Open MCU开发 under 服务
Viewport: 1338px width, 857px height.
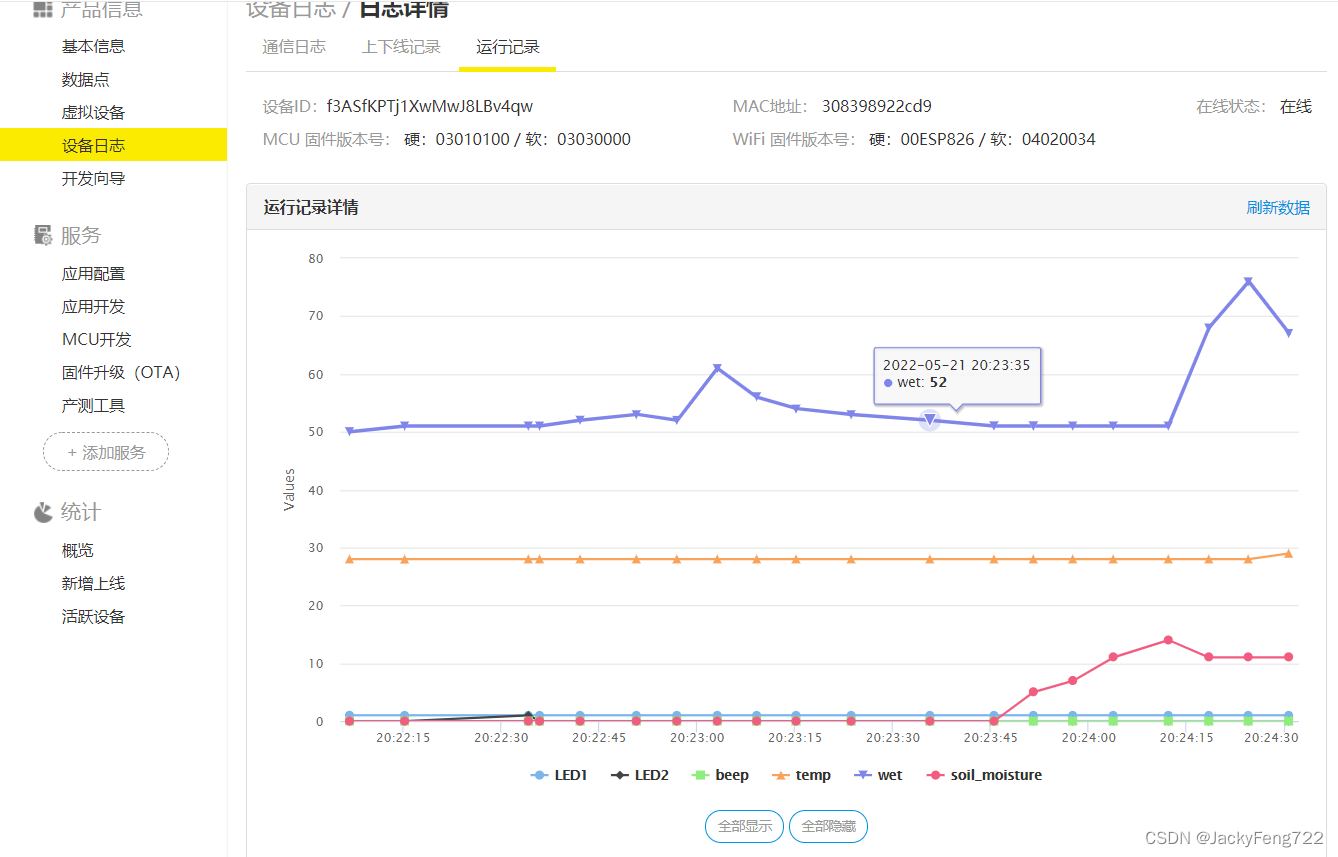pos(97,339)
